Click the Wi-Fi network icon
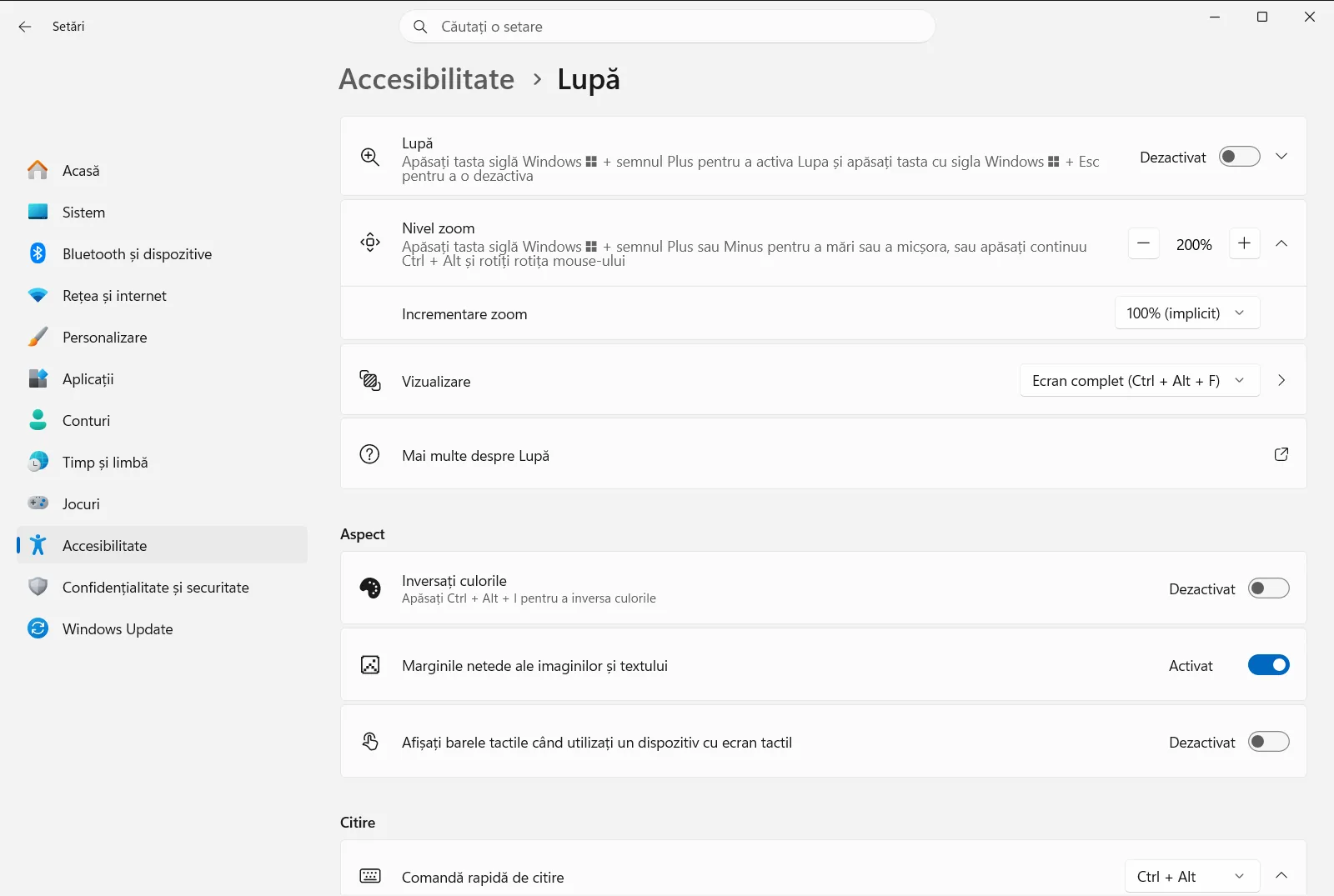The width and height of the screenshot is (1334, 896). 38,295
